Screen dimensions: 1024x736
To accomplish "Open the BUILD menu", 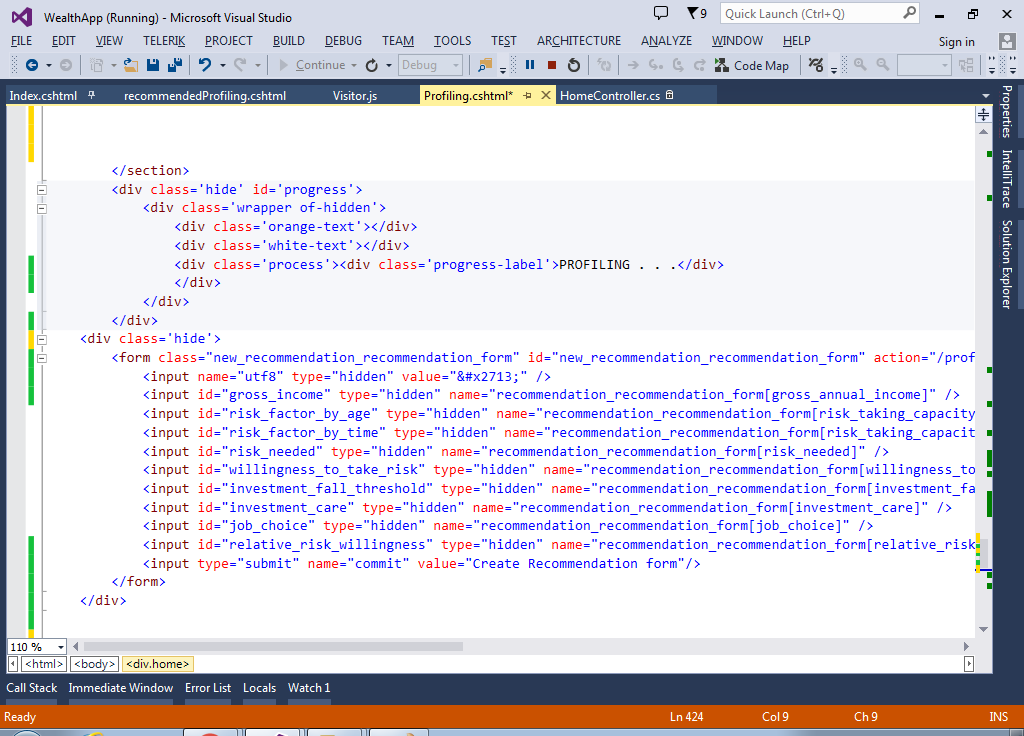I will pos(289,40).
